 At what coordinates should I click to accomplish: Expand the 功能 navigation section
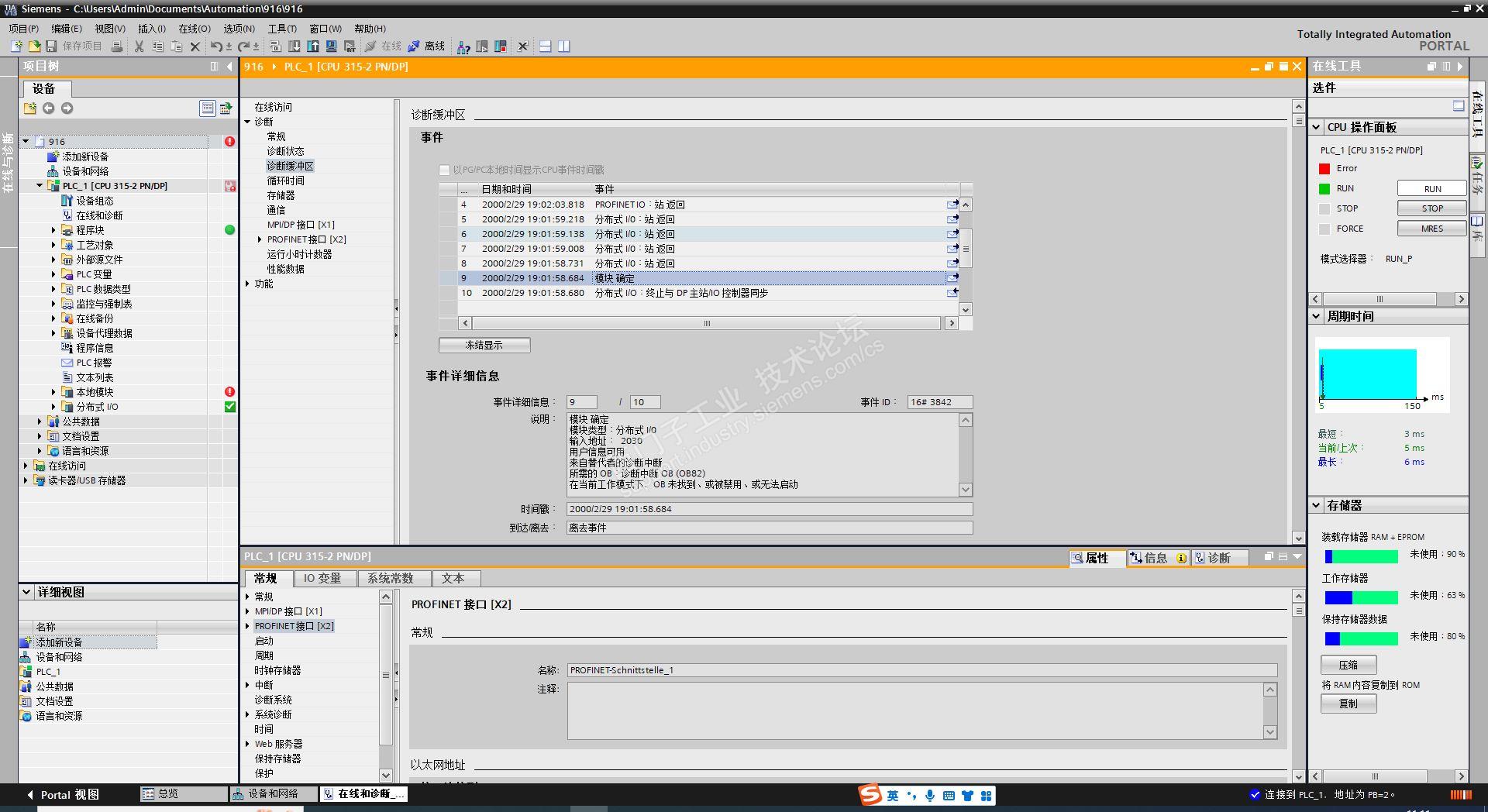[248, 284]
